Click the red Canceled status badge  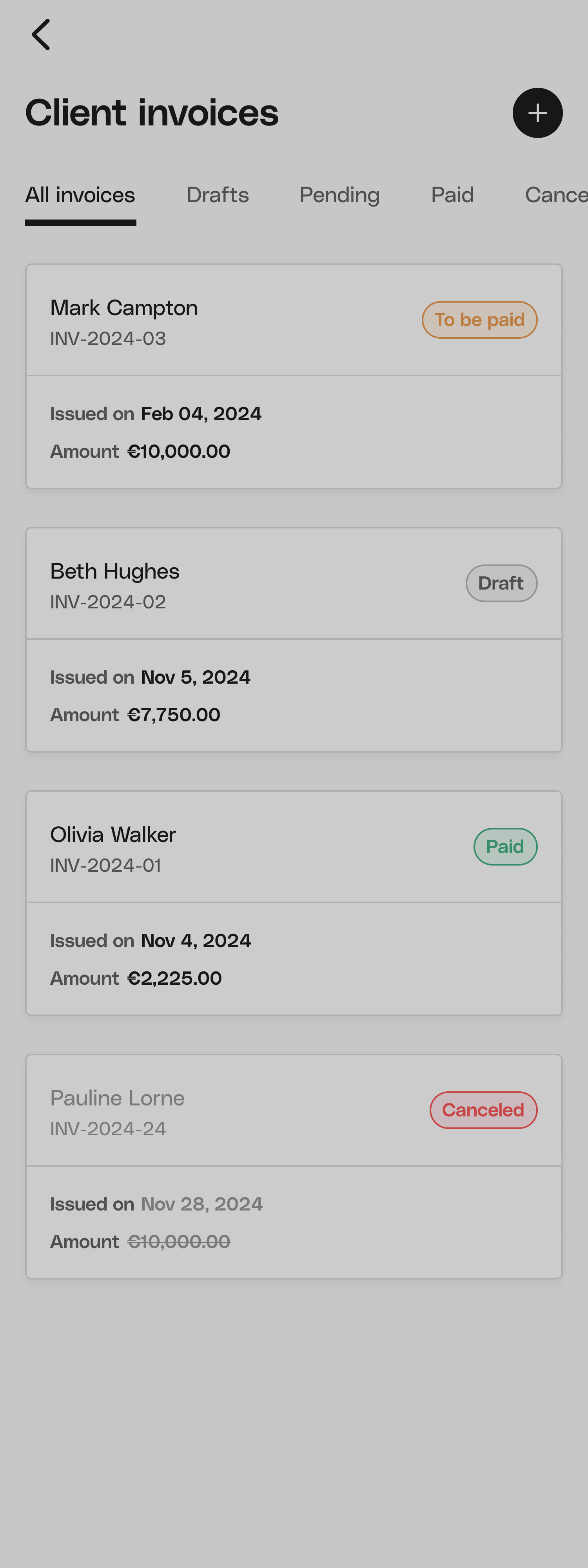pos(483,1110)
